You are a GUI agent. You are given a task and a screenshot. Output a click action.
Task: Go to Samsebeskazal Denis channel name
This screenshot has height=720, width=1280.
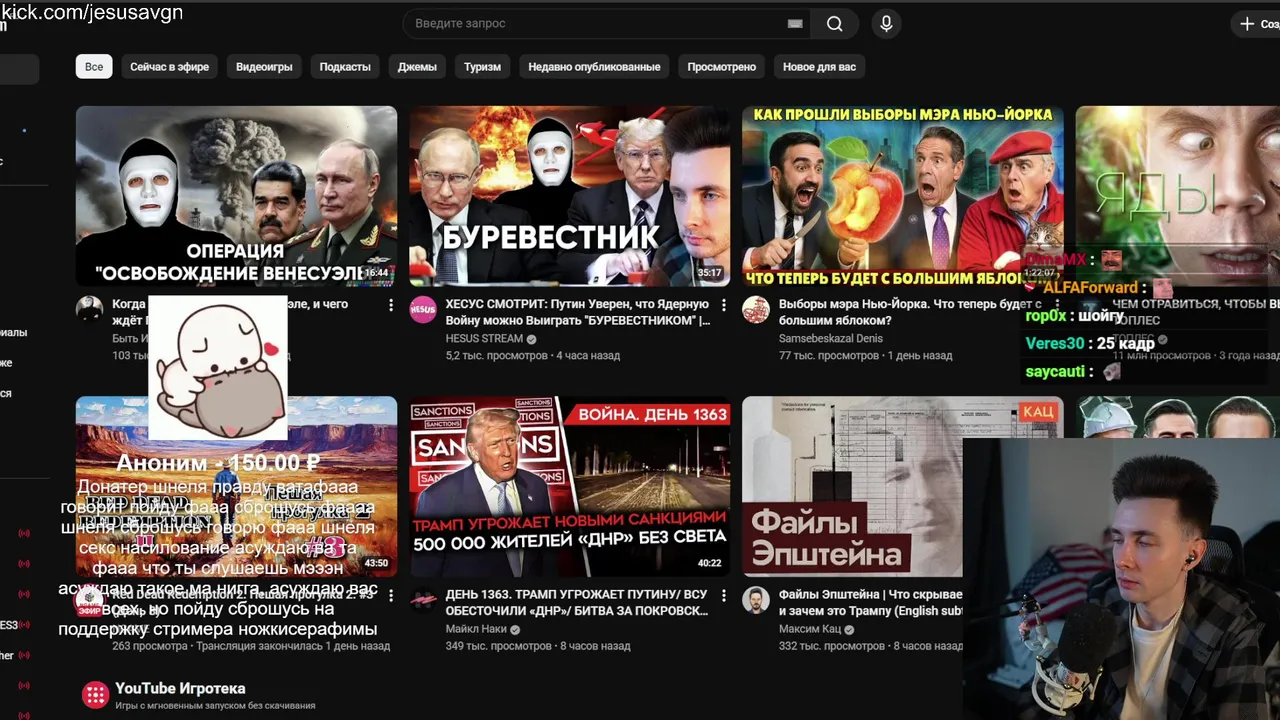(x=830, y=339)
